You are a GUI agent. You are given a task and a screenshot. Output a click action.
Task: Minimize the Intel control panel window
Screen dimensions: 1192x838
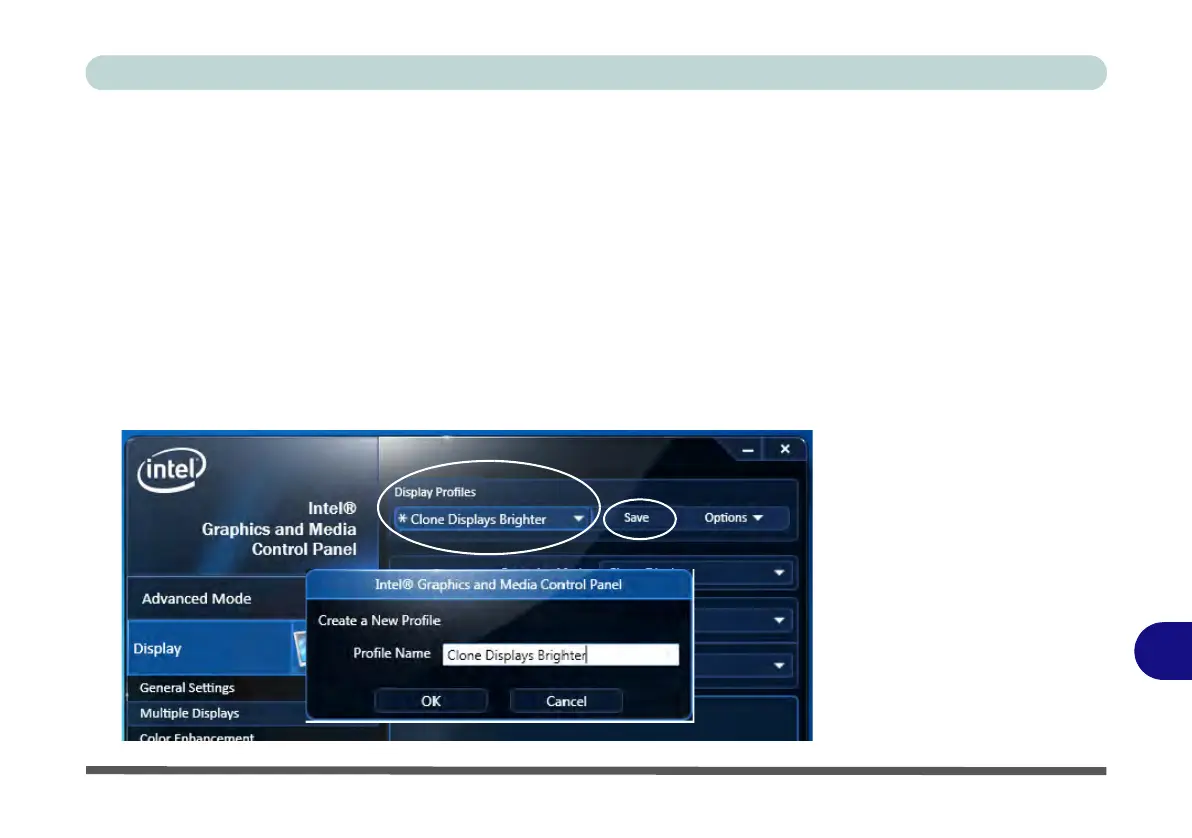748,450
